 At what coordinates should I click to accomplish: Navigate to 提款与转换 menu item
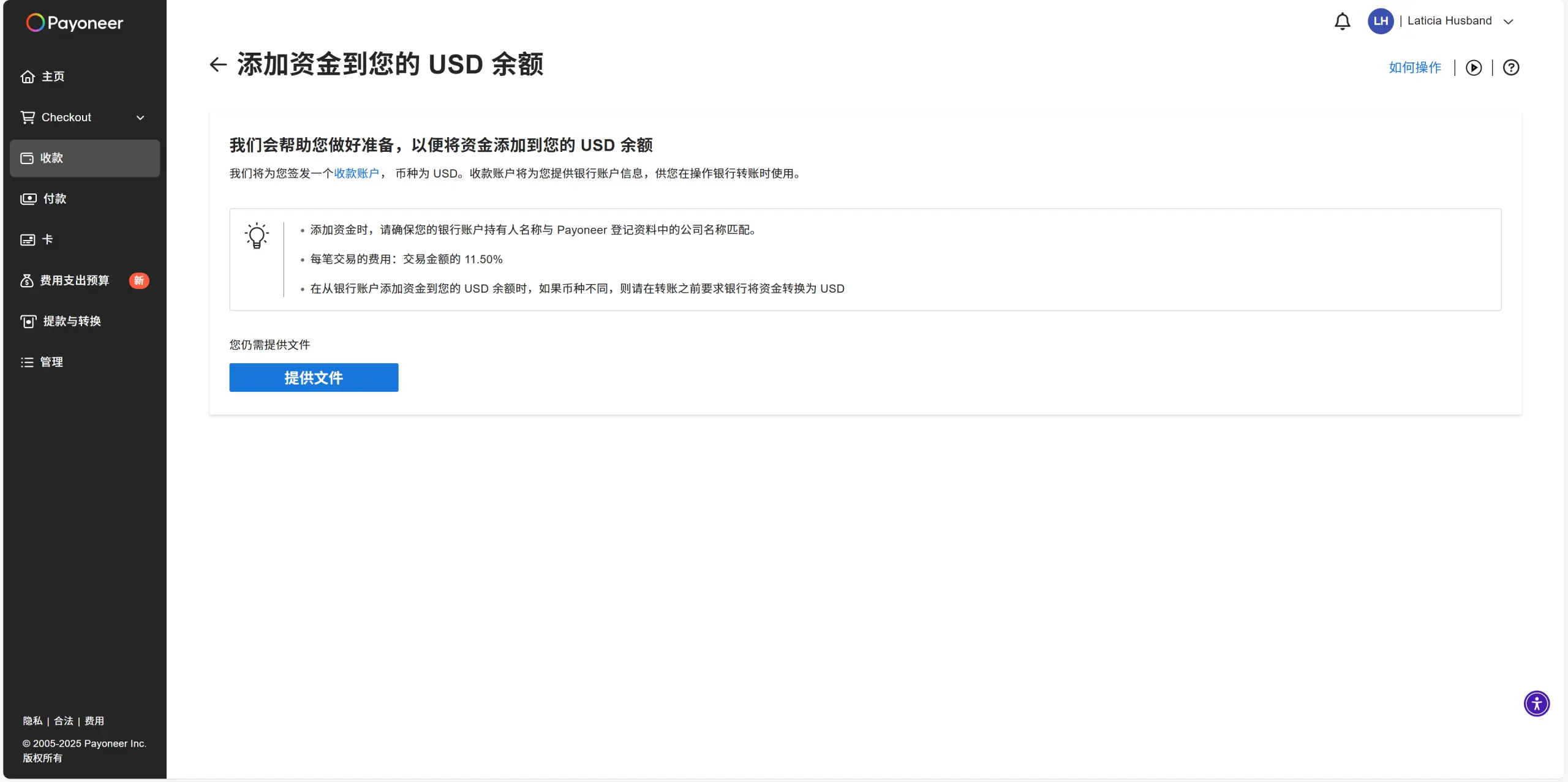pyautogui.click(x=85, y=321)
